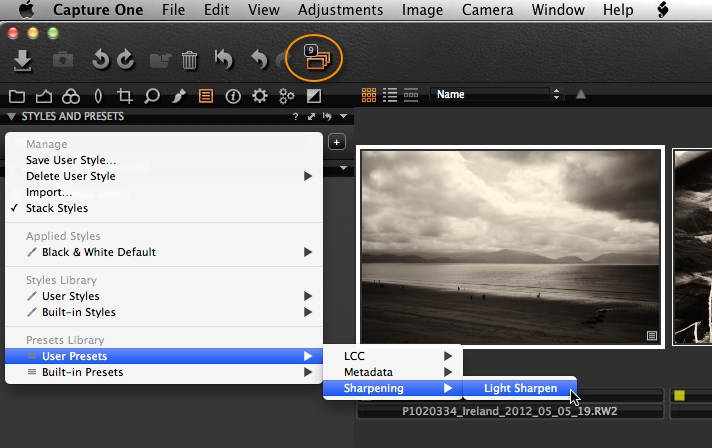Open the Name sort dropdown
Image resolution: width=712 pixels, height=448 pixels.
(x=497, y=94)
